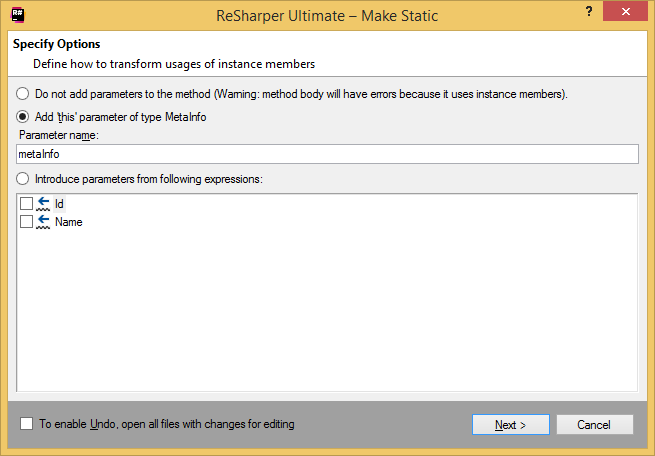
Task: Click the Parameter name field containing metaInfo
Action: (328, 154)
